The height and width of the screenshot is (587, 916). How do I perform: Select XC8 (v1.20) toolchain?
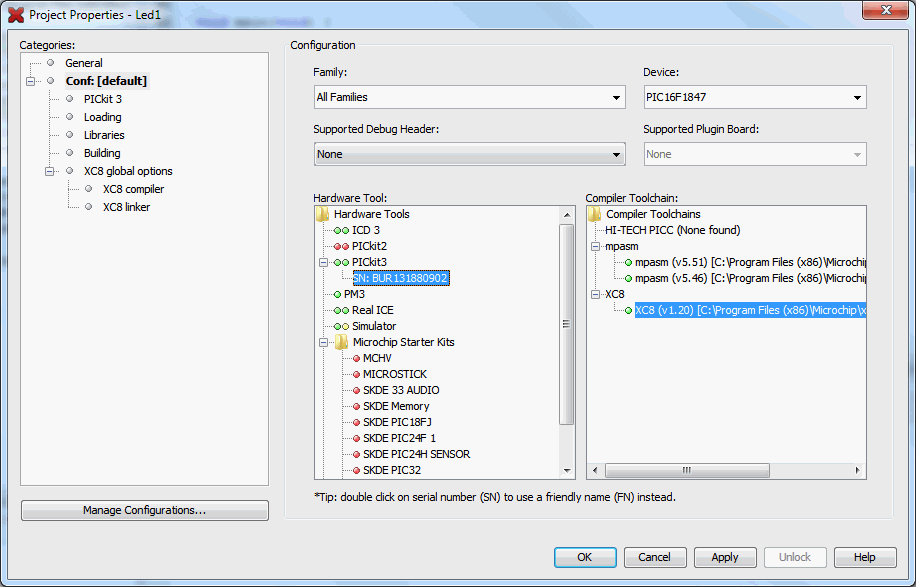[x=750, y=311]
